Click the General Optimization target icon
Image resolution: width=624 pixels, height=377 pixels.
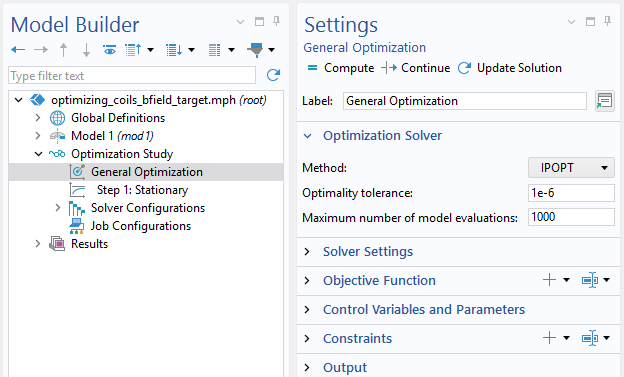pos(77,172)
